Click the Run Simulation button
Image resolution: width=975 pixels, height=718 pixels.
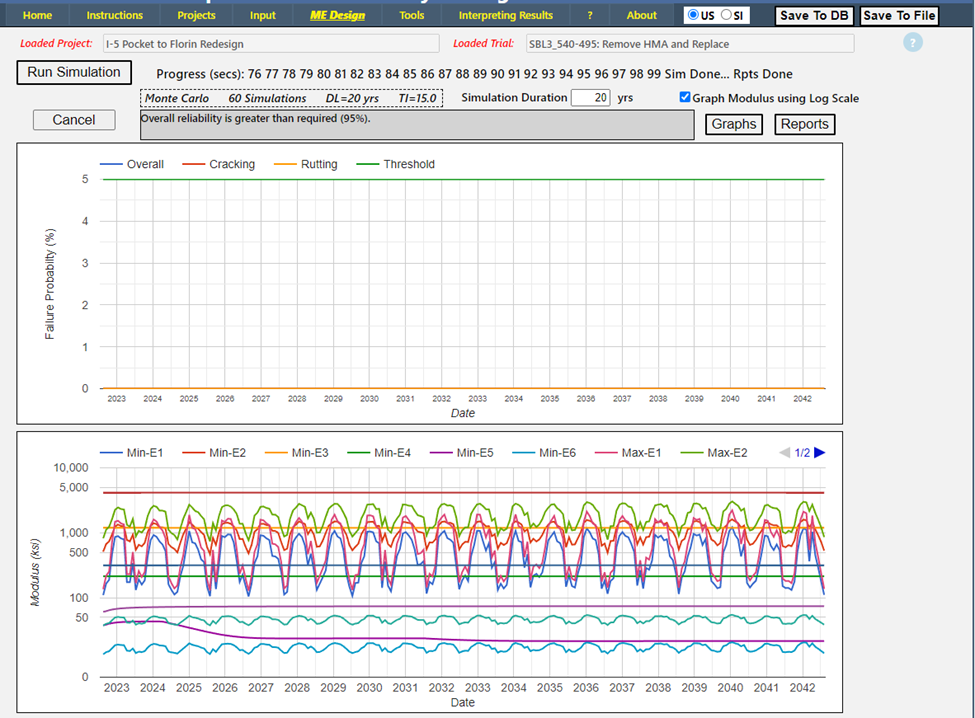click(74, 72)
